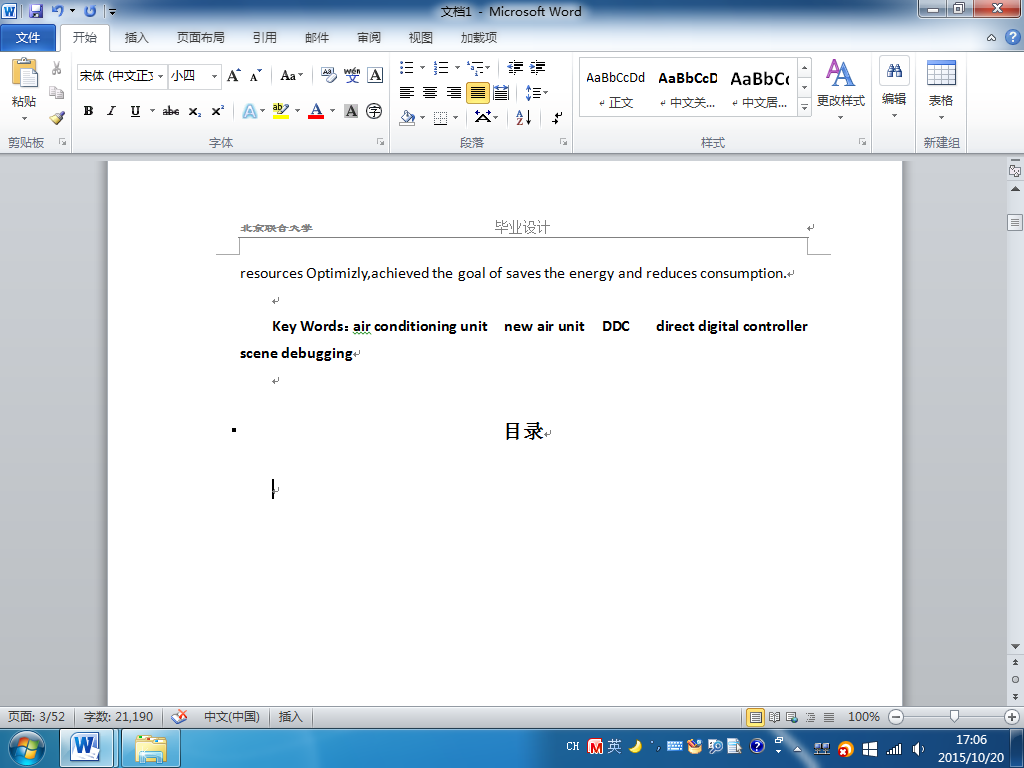Viewport: 1024px width, 768px height.
Task: Switch to View (视图) tab
Action: [421, 38]
